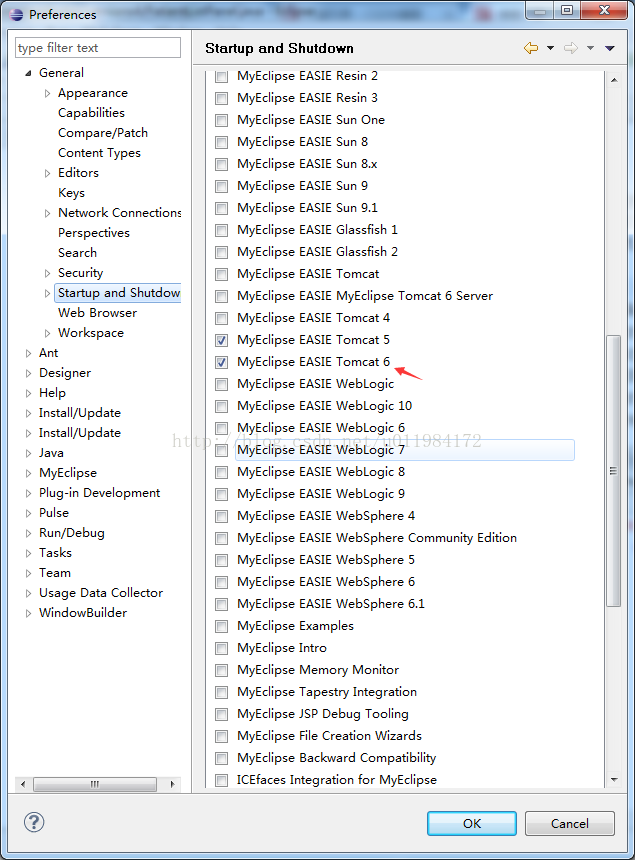Click the tree horizontal scrollbar thumb
The width and height of the screenshot is (635, 860).
(95, 784)
